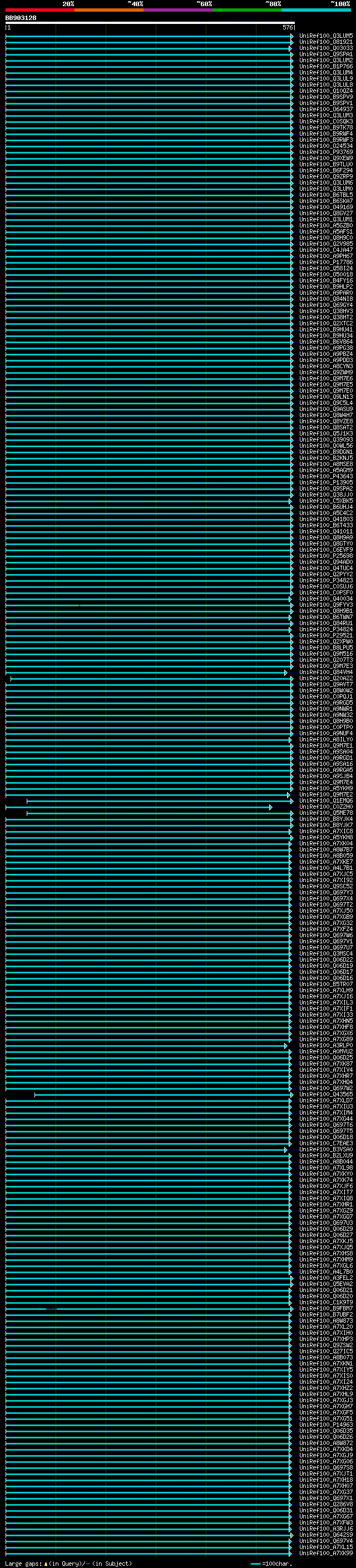Screen dimensions: 356x1568
Task: Click the shortened alignment bar of C0Z2H0
Action: coord(138,807)
